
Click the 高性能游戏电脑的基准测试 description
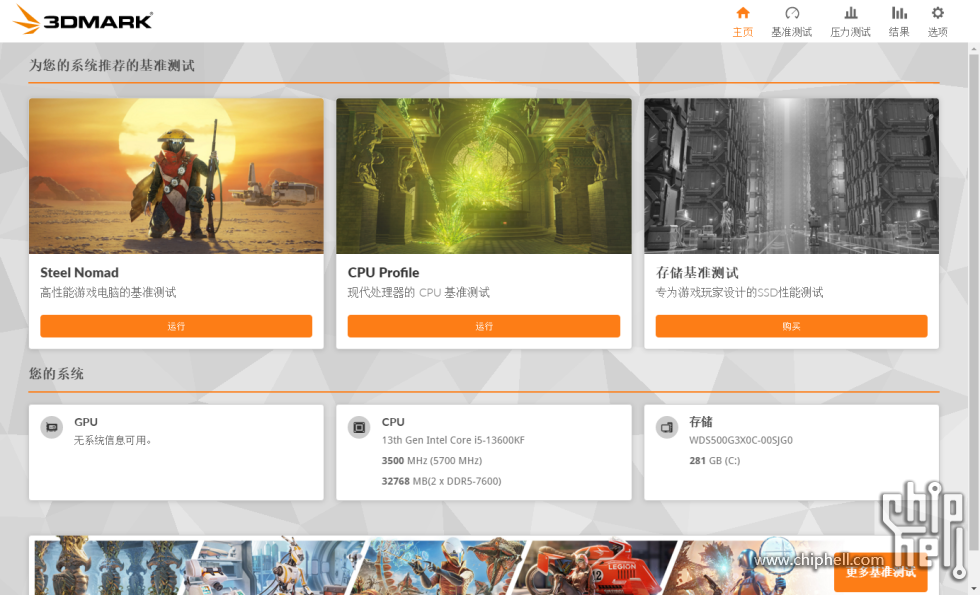[108, 292]
